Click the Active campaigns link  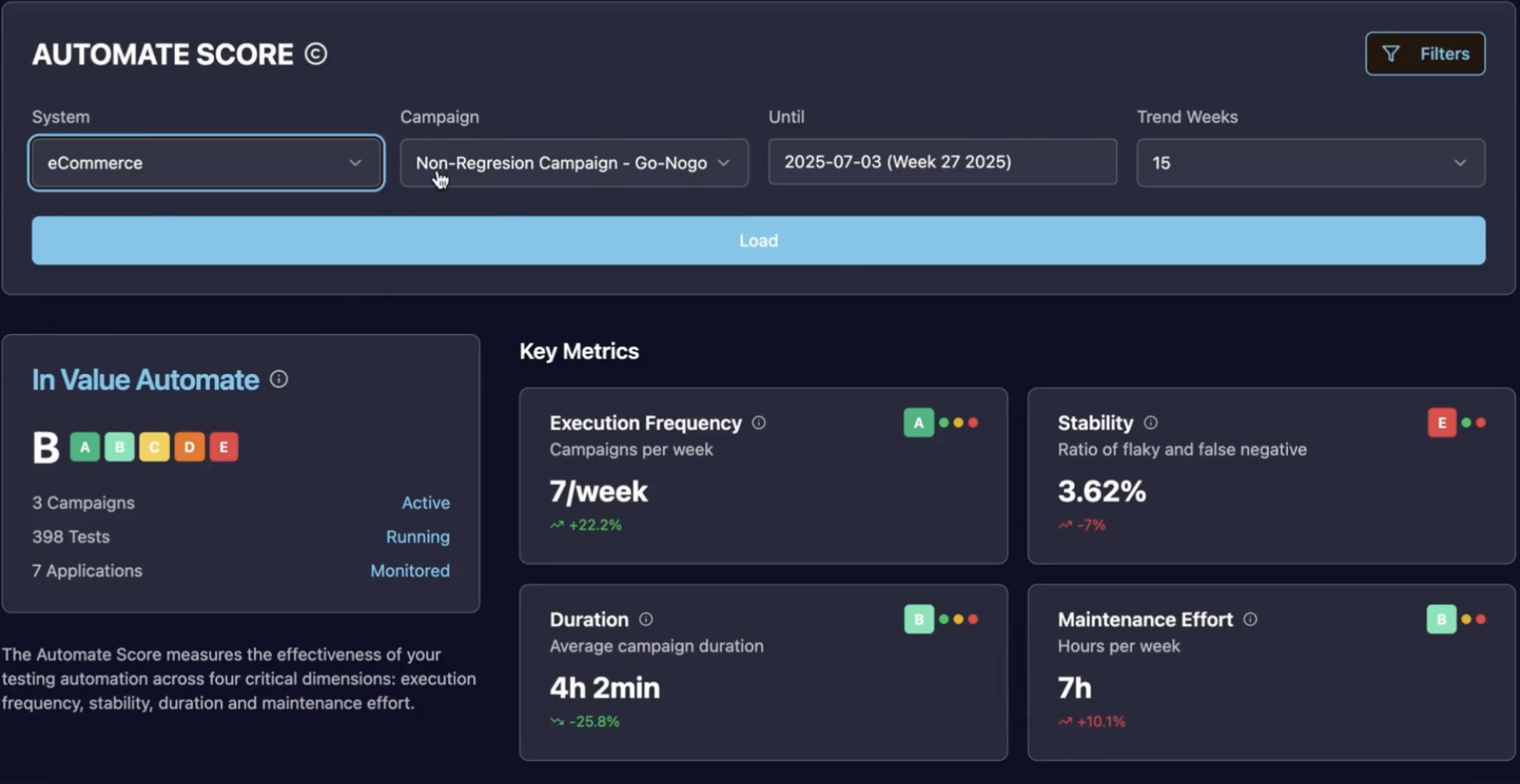coord(425,503)
